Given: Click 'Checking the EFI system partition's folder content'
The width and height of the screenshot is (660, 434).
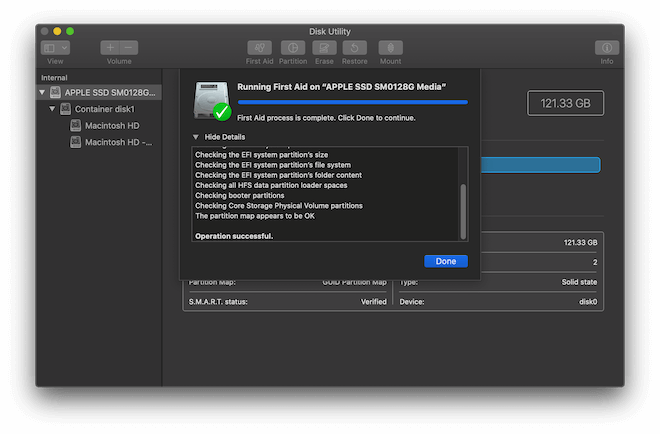Looking at the screenshot, I should click(278, 175).
